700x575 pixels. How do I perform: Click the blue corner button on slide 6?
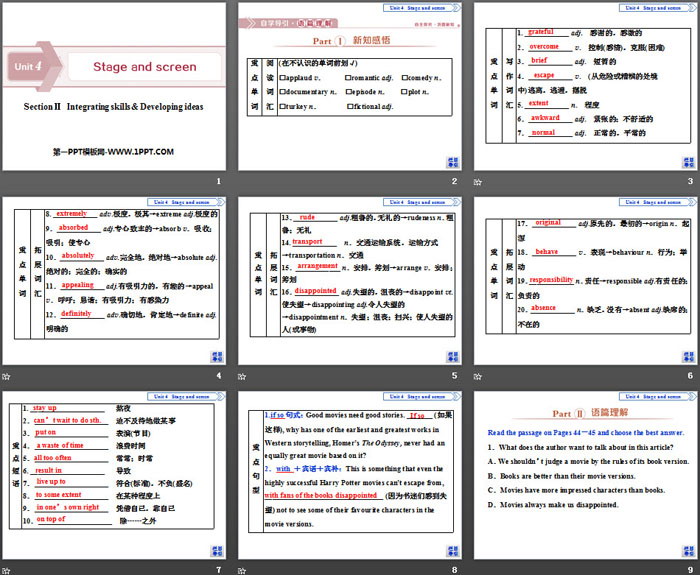(690, 354)
